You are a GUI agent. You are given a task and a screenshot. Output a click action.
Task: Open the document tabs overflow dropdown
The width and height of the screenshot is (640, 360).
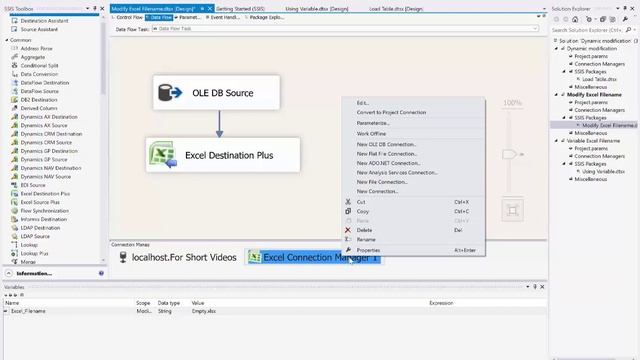544,9
